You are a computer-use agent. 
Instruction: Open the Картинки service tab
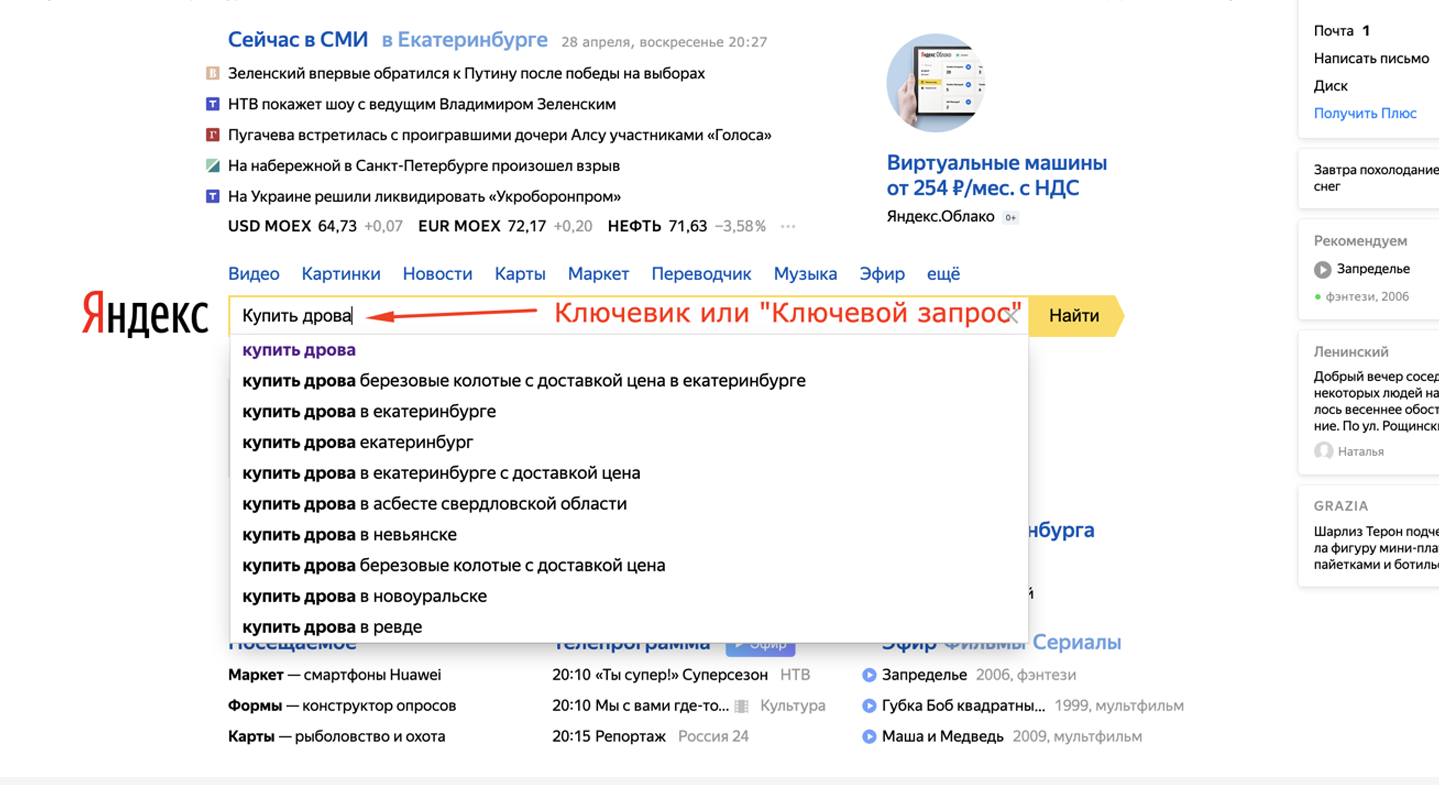341,274
